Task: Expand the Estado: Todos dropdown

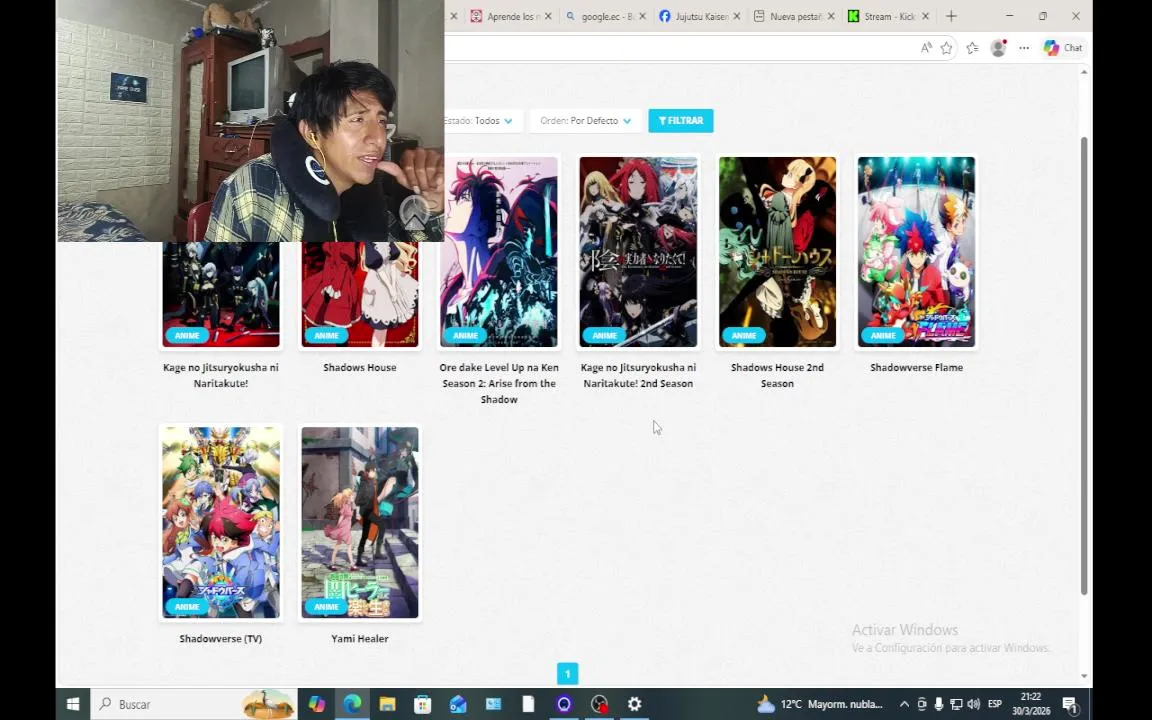Action: 483,120
